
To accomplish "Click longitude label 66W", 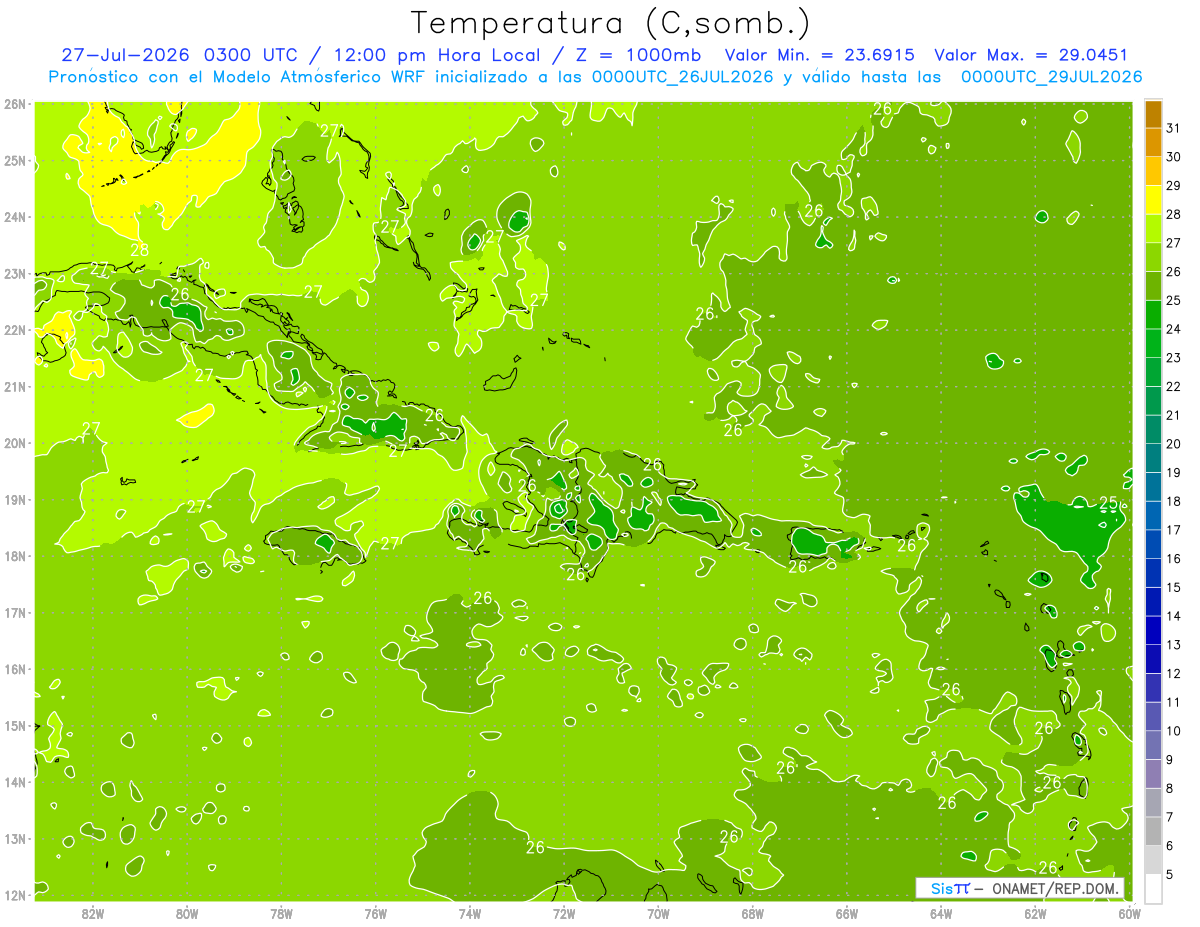I will coord(847,912).
